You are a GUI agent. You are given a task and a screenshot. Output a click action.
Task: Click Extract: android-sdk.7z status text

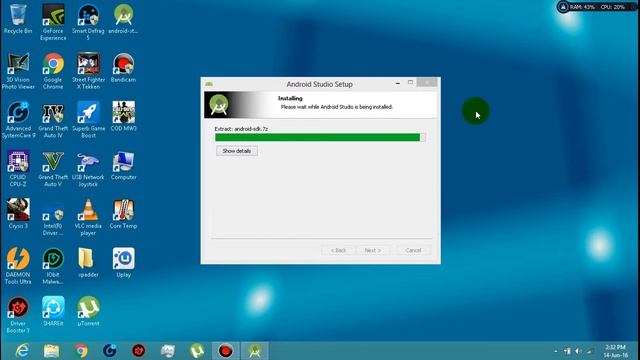241,129
